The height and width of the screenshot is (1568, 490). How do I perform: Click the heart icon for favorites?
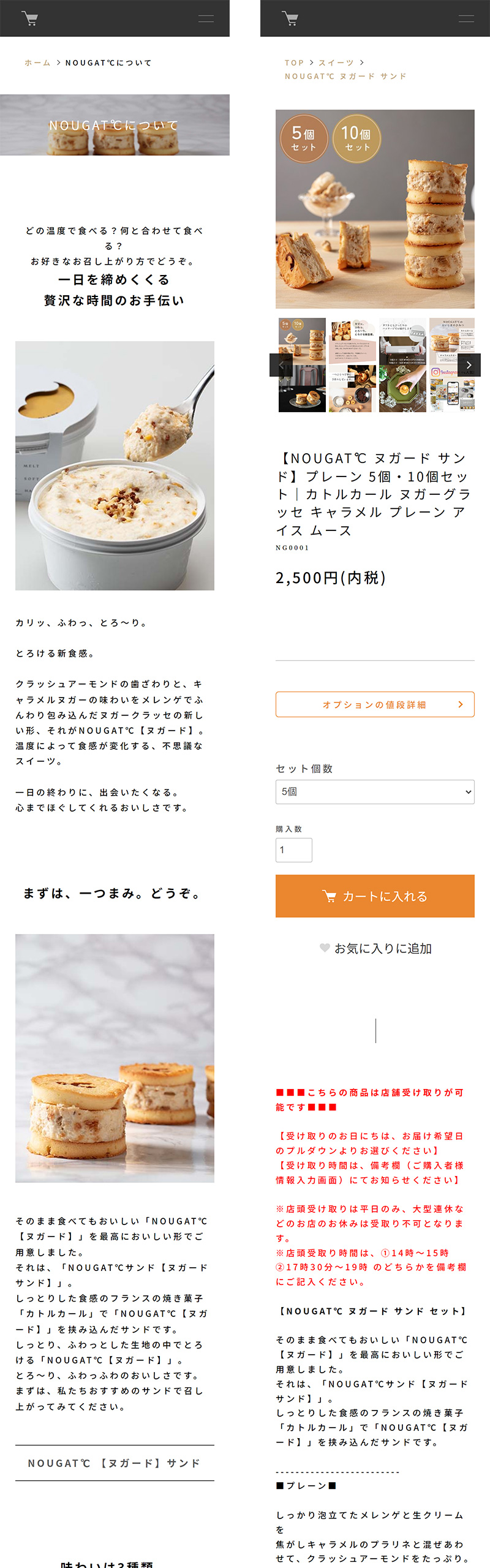point(325,948)
